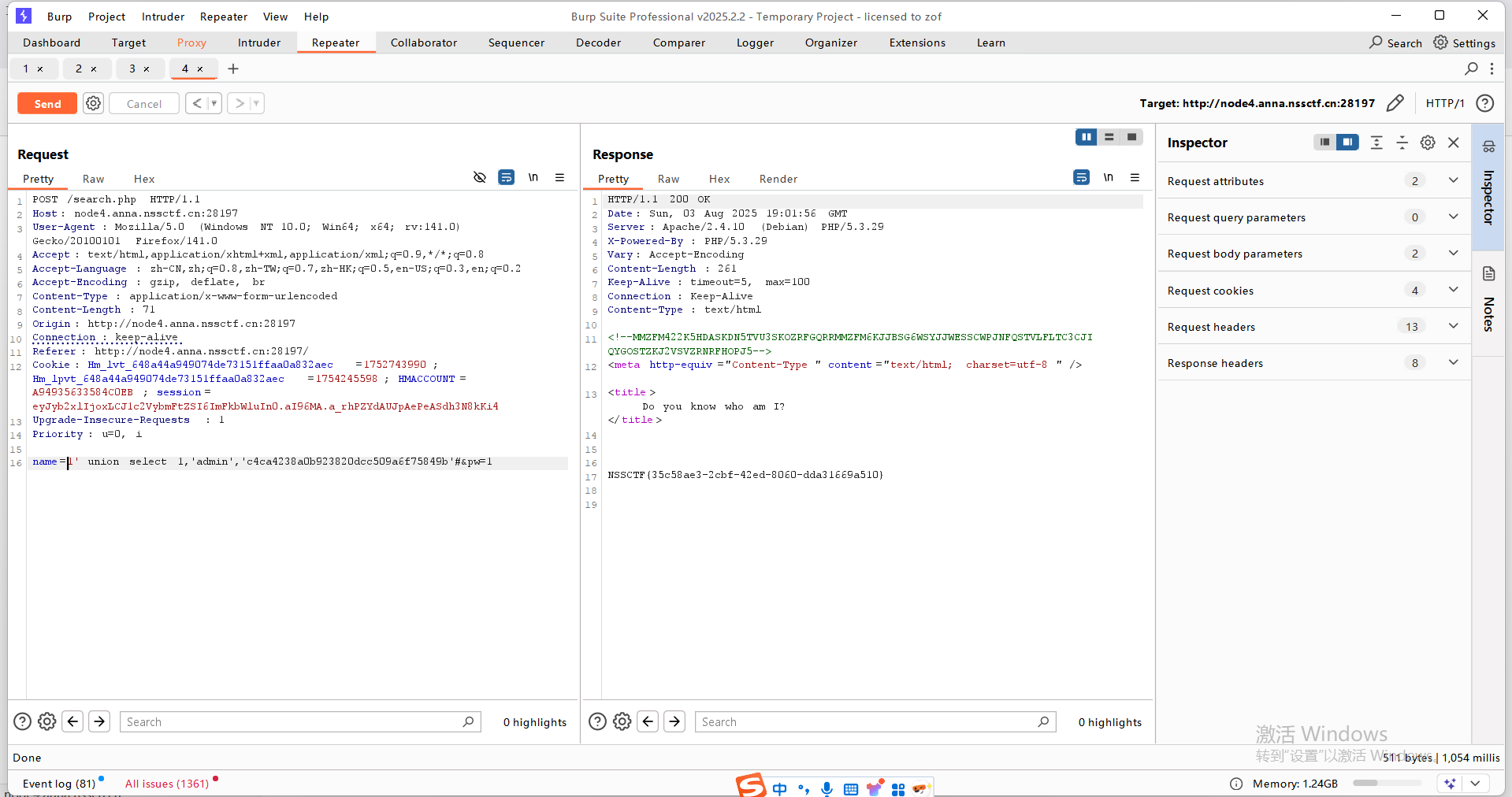The image size is (1512, 797).
Task: Click Request search input field
Action: (x=300, y=721)
